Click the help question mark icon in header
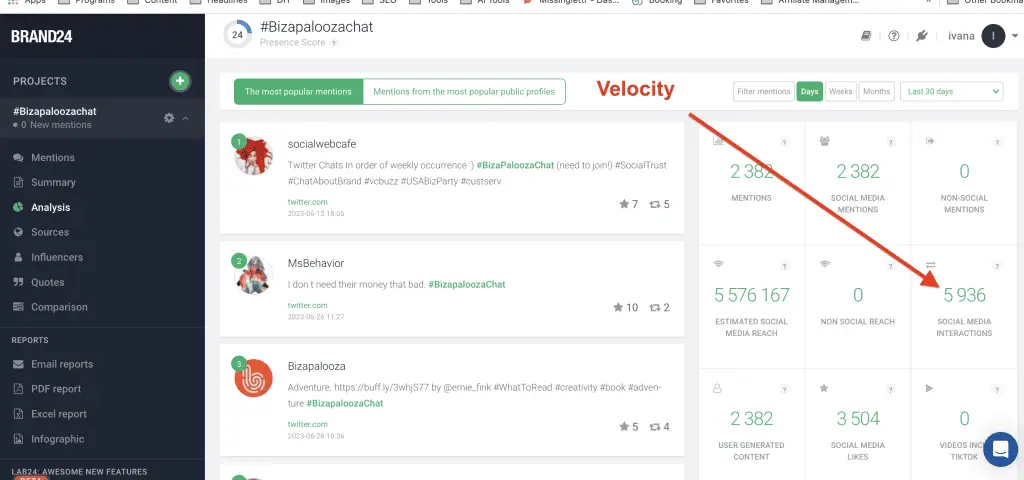1024x480 pixels. pos(894,36)
